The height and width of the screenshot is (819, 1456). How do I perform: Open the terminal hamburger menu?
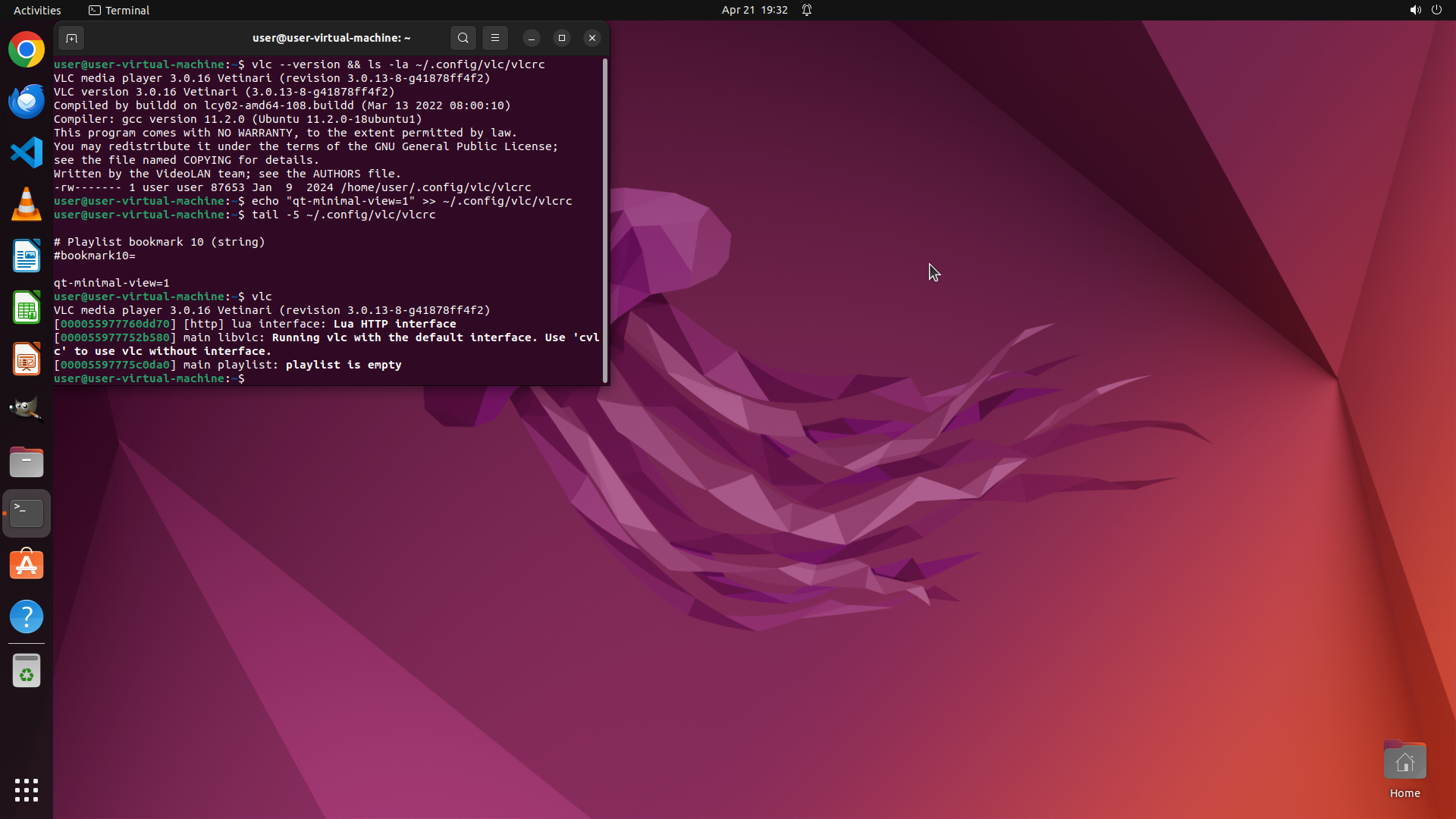tap(495, 38)
